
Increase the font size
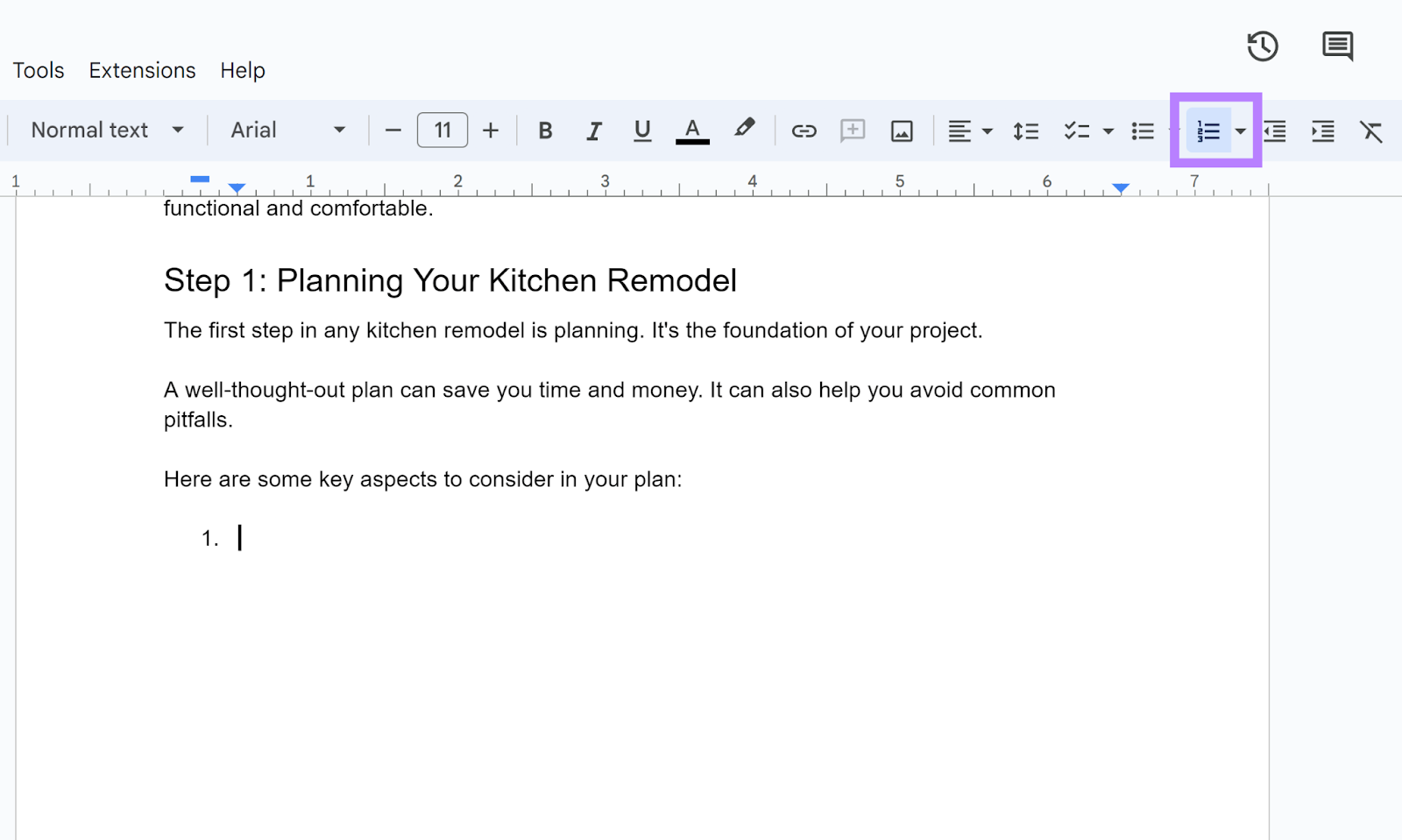click(491, 130)
